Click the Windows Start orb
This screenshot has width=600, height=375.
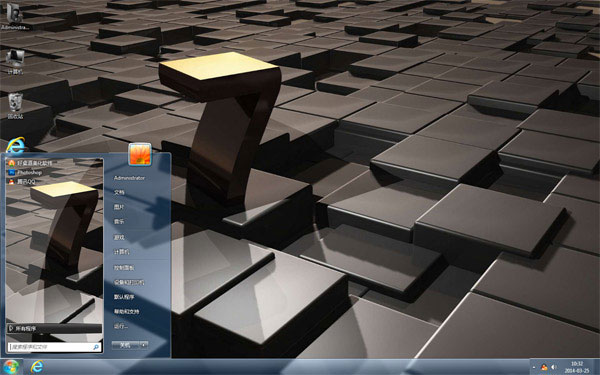(11, 367)
